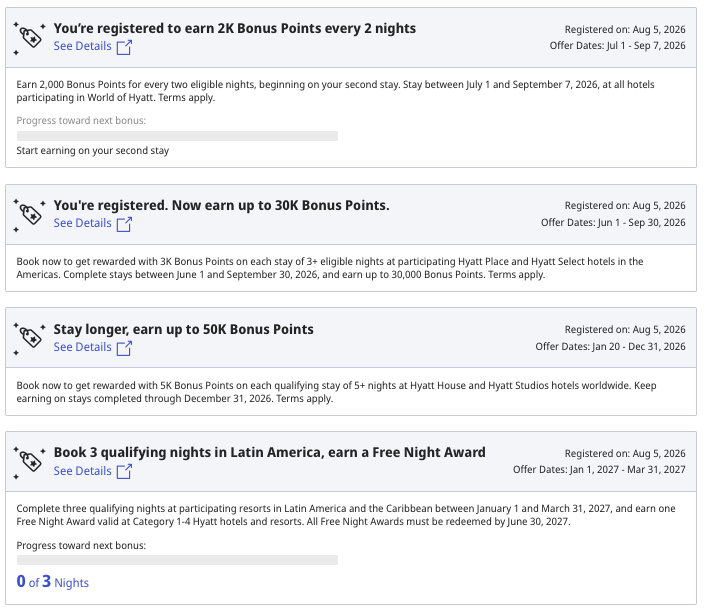This screenshot has height=614, width=705.
Task: Click 'Progress toward next bonus:' label in Latin America offer
Action: (81, 546)
